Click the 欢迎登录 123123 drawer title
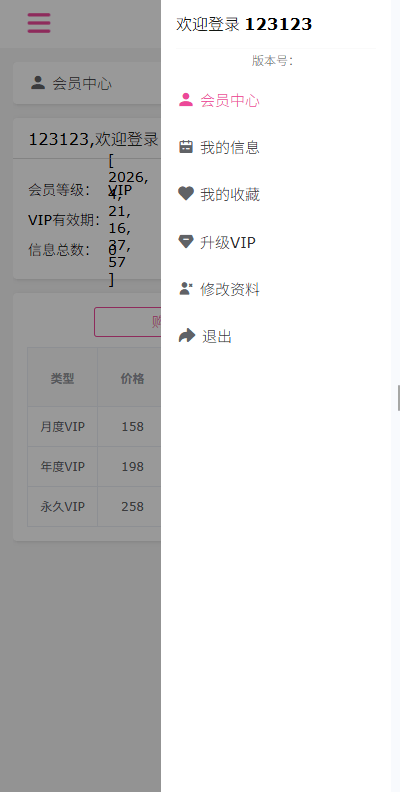The width and height of the screenshot is (400, 792). [x=244, y=24]
